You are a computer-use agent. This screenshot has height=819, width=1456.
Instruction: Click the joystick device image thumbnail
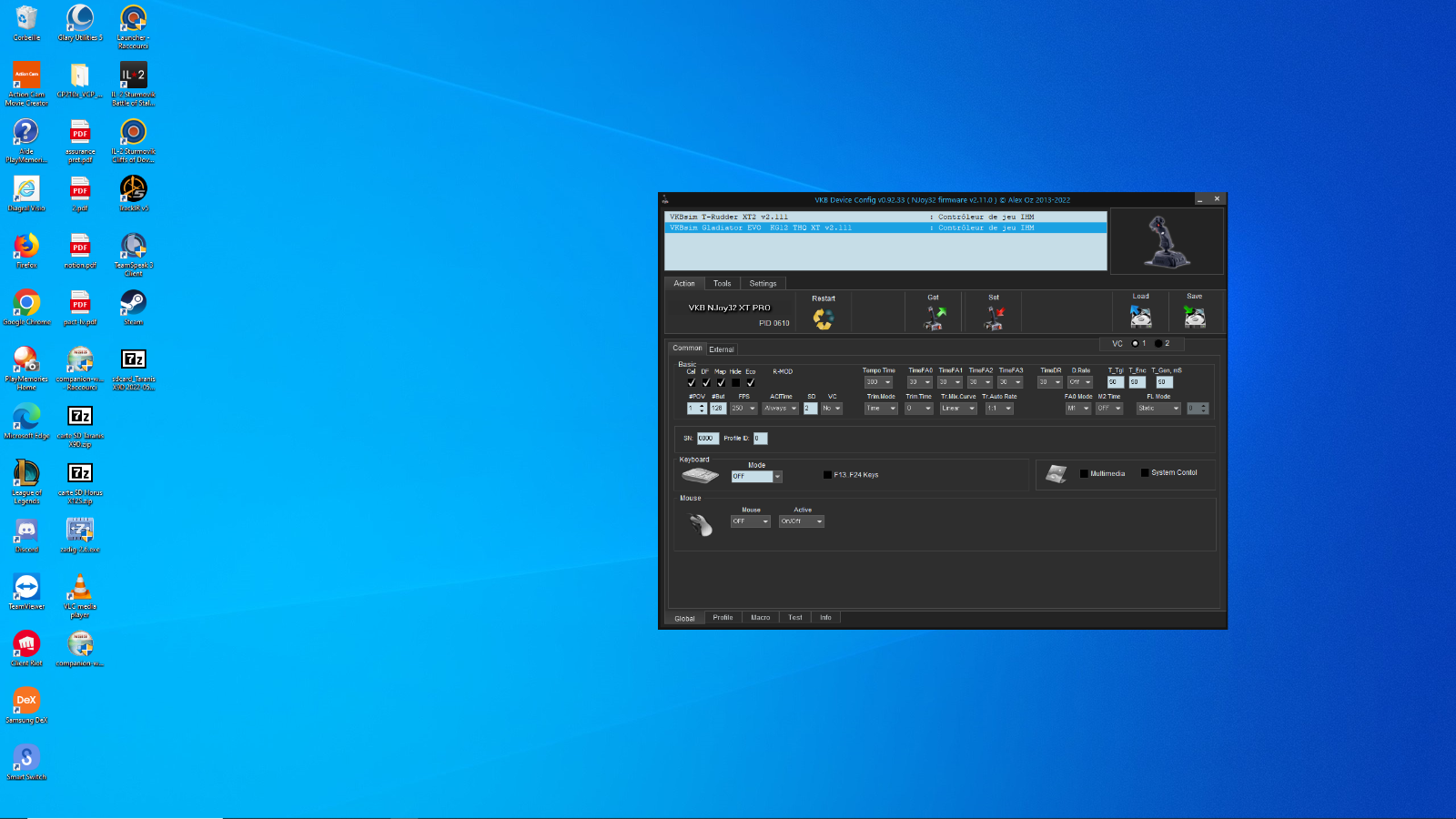tap(1167, 241)
